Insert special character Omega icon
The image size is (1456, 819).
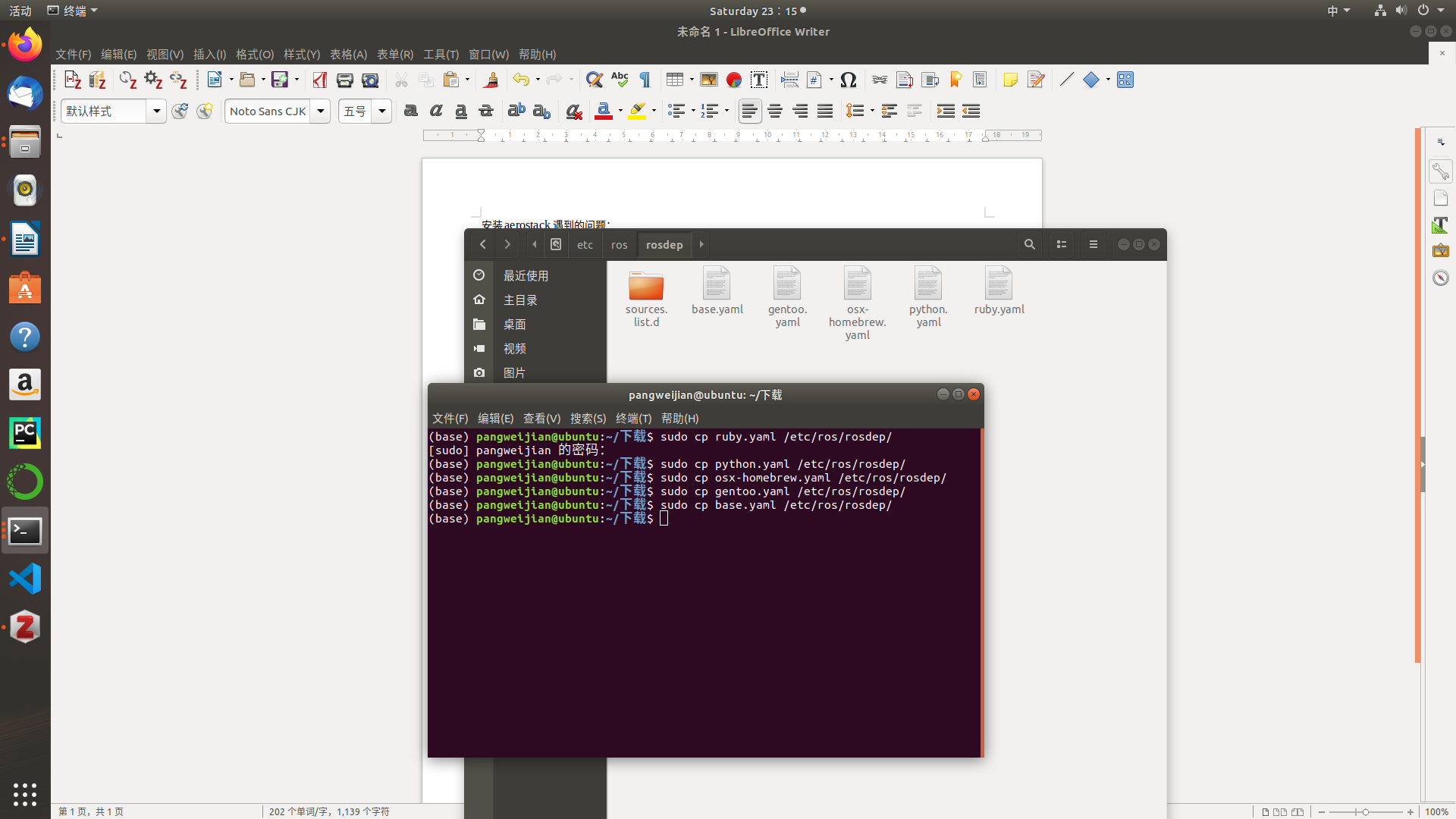(849, 80)
